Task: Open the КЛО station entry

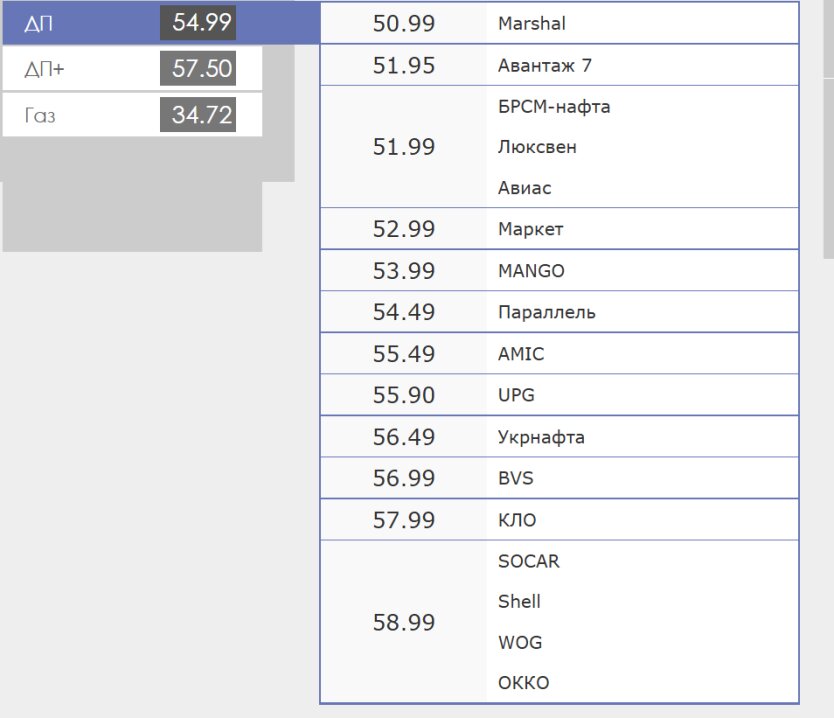Action: 517,520
